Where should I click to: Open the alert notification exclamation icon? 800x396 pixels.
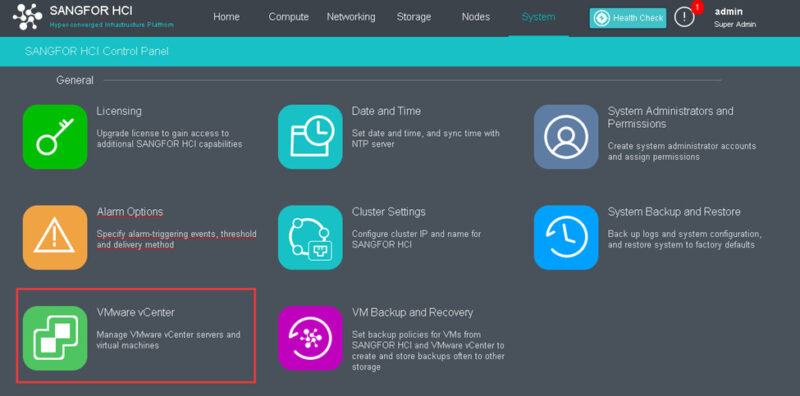[684, 17]
